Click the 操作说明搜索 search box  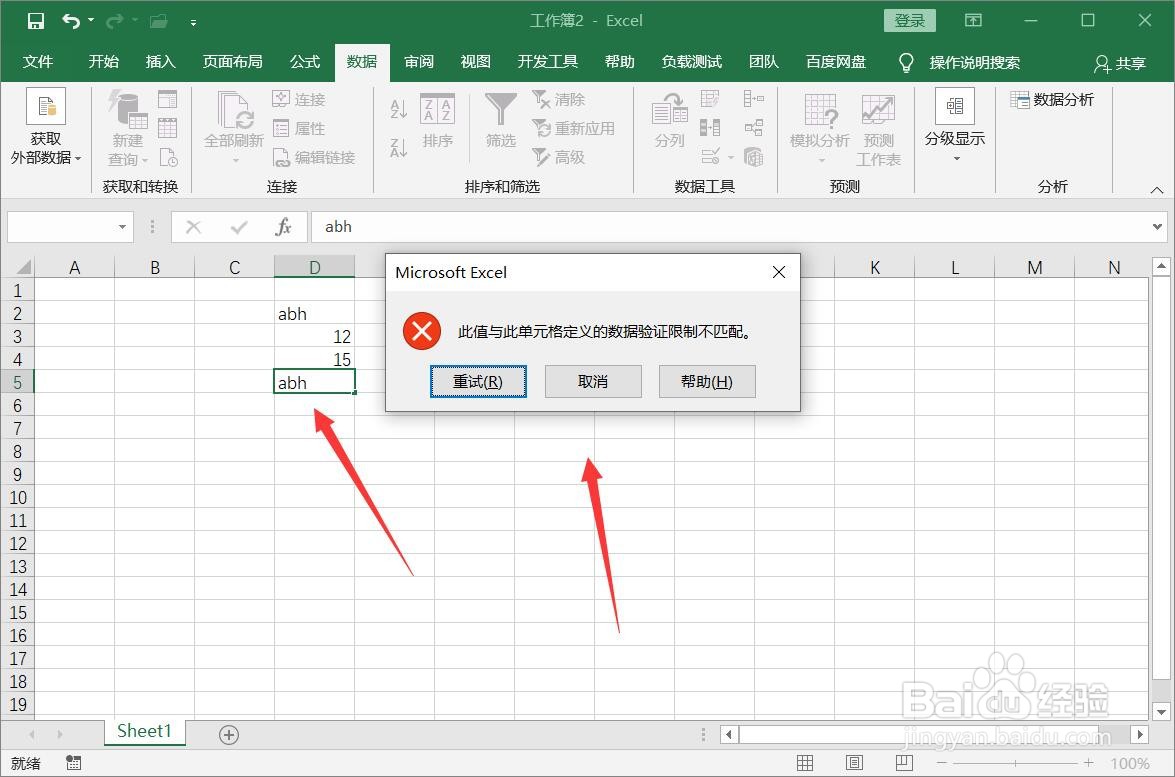974,62
